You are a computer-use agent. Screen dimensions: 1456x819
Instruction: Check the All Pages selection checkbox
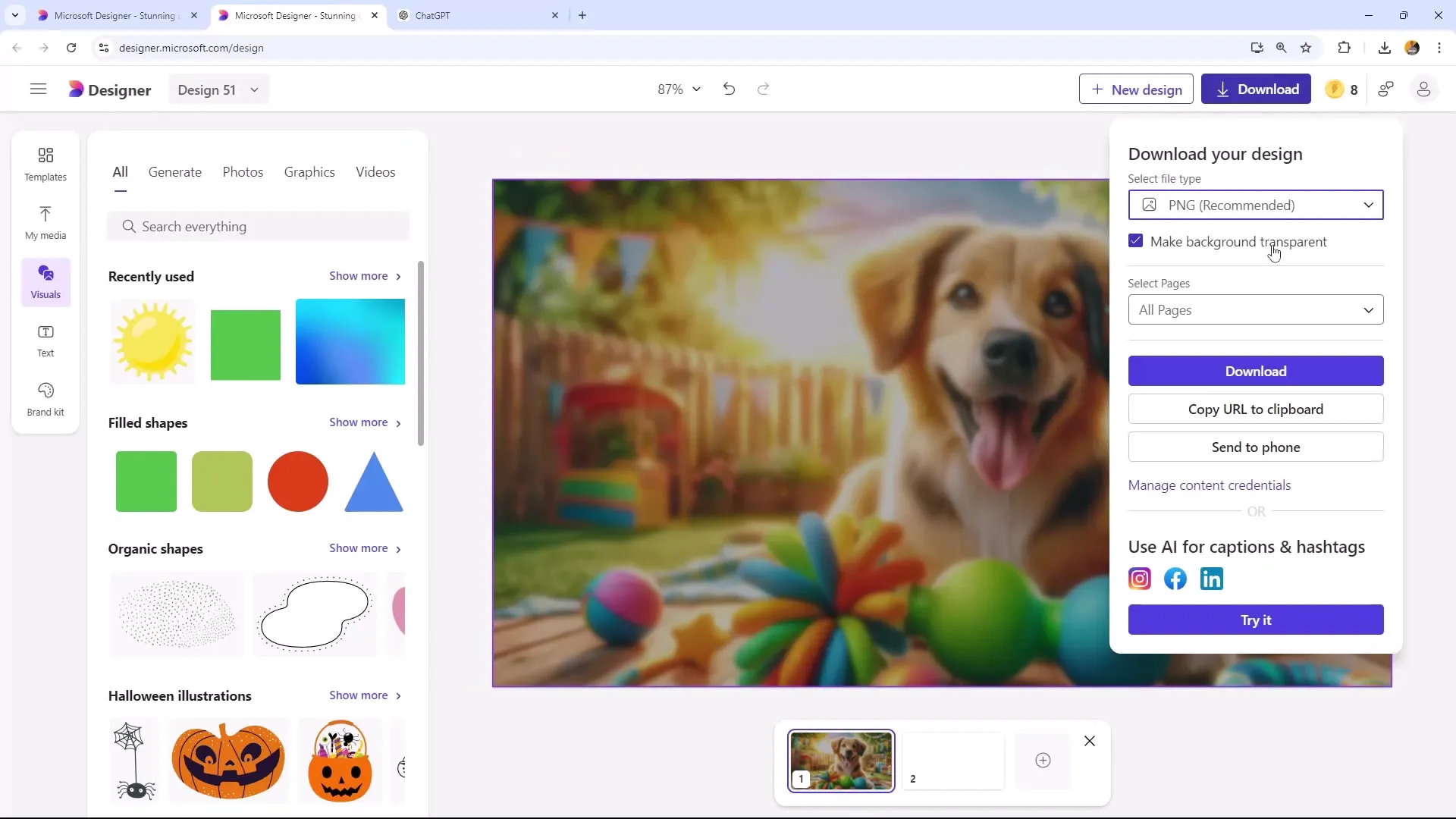click(x=1256, y=309)
